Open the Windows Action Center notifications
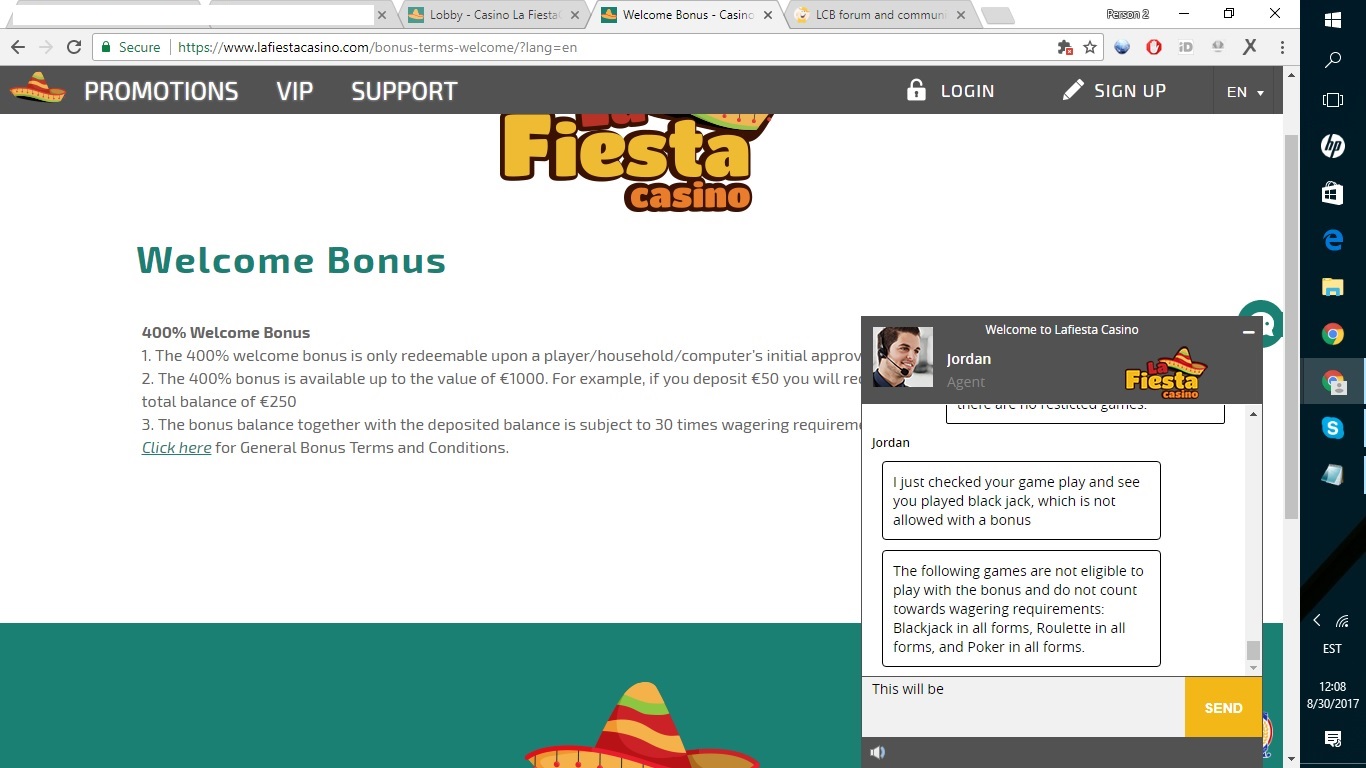This screenshot has width=1366, height=768. [1332, 739]
